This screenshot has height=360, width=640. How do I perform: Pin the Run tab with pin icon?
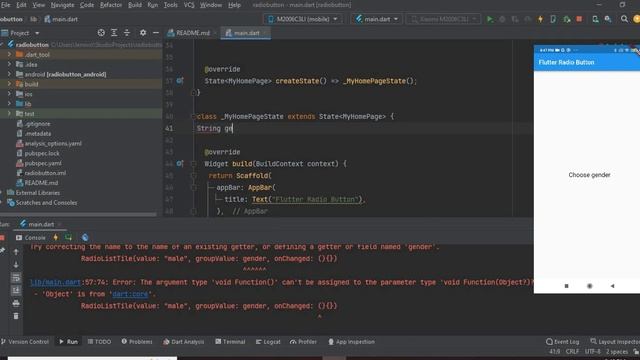click(x=2, y=250)
